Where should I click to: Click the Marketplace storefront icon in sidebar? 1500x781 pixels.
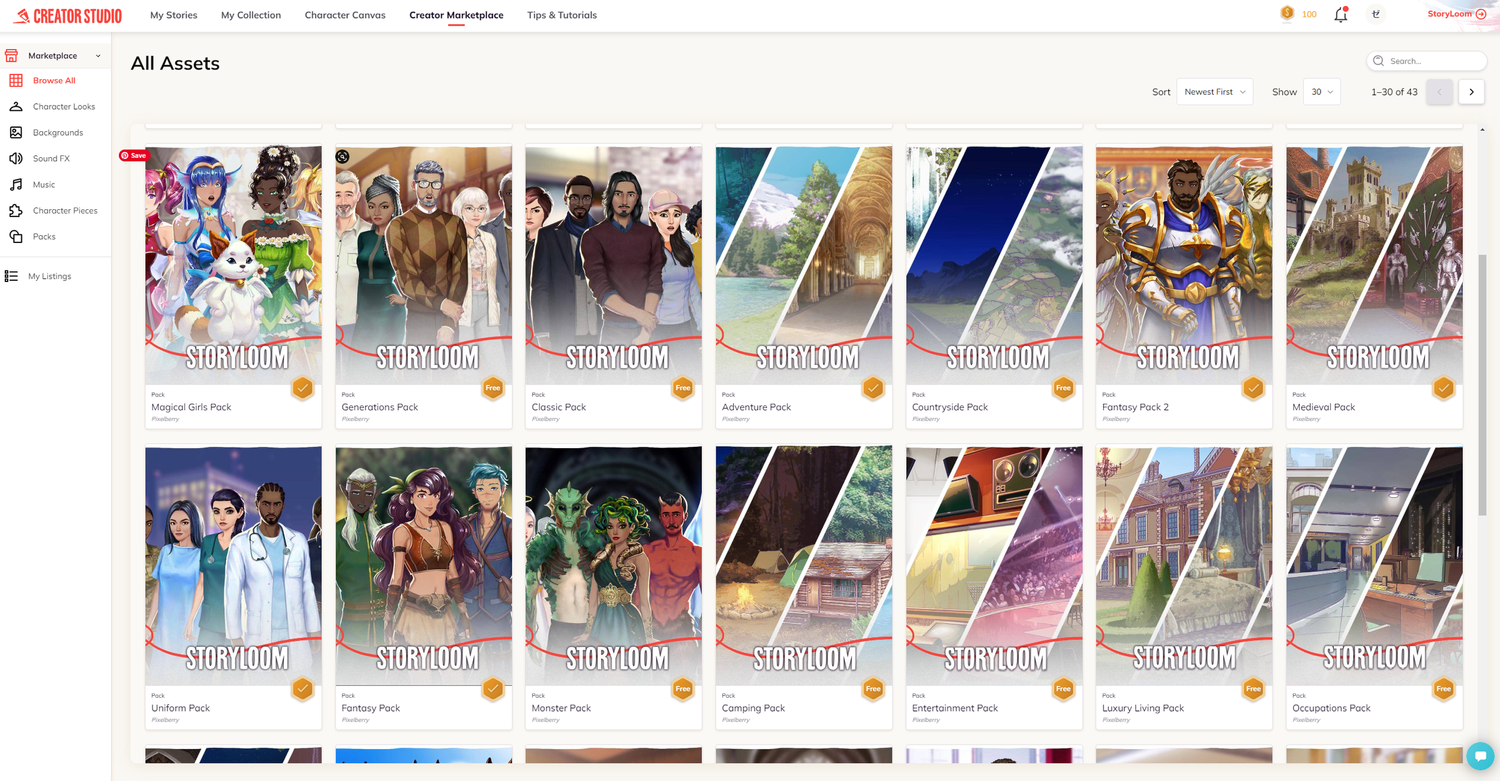pos(12,56)
